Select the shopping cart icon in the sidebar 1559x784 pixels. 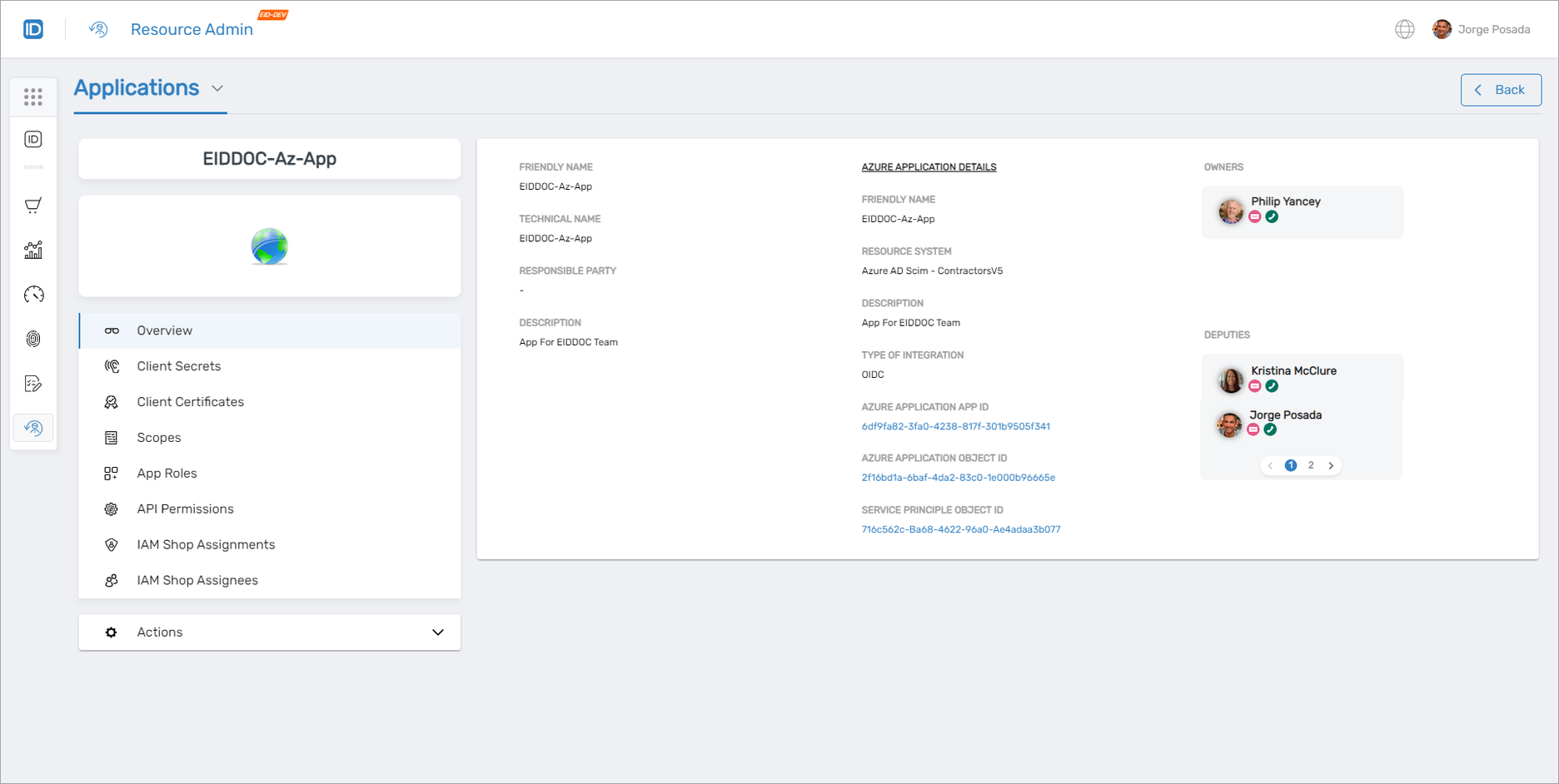tap(32, 205)
